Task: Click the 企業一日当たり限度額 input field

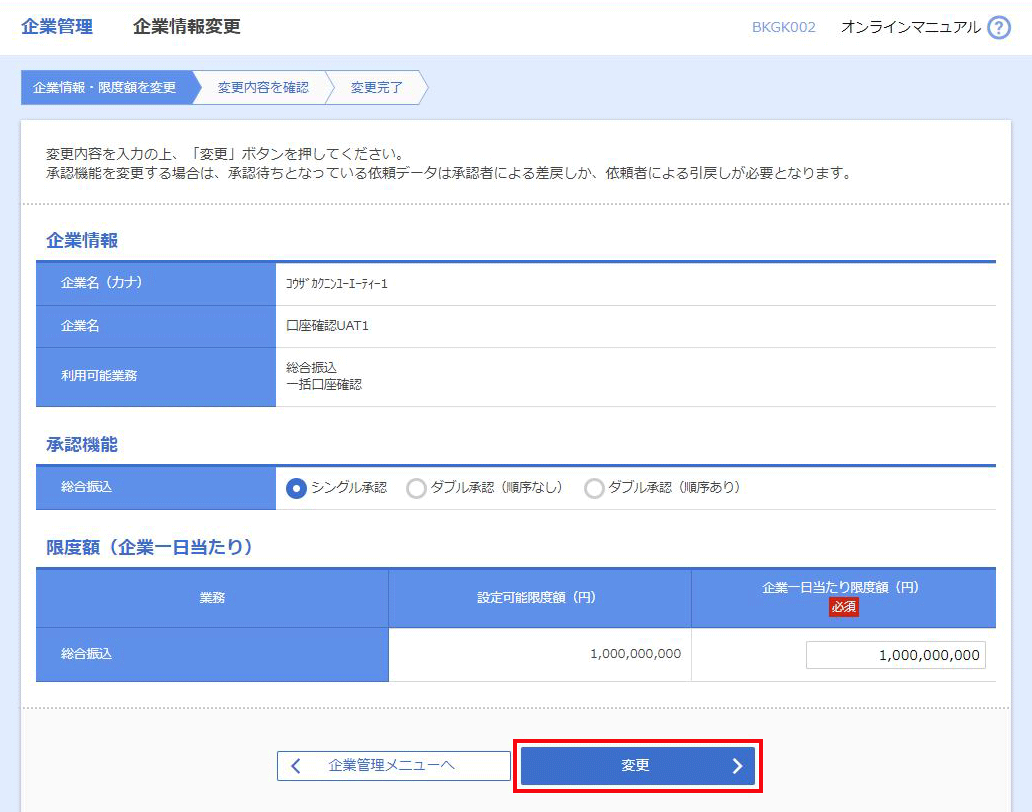Action: (x=895, y=655)
